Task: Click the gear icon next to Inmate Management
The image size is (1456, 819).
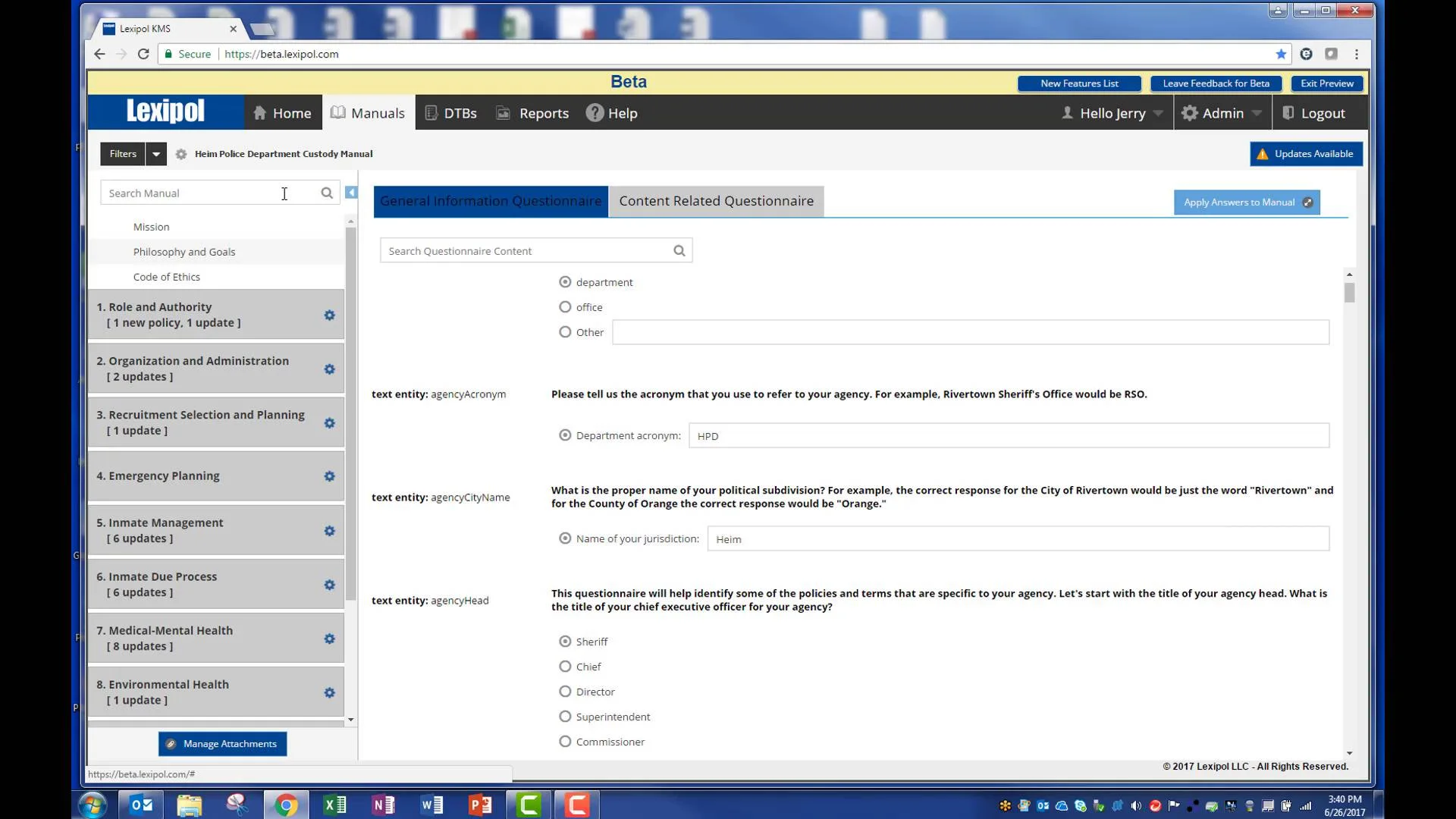Action: pos(330,531)
